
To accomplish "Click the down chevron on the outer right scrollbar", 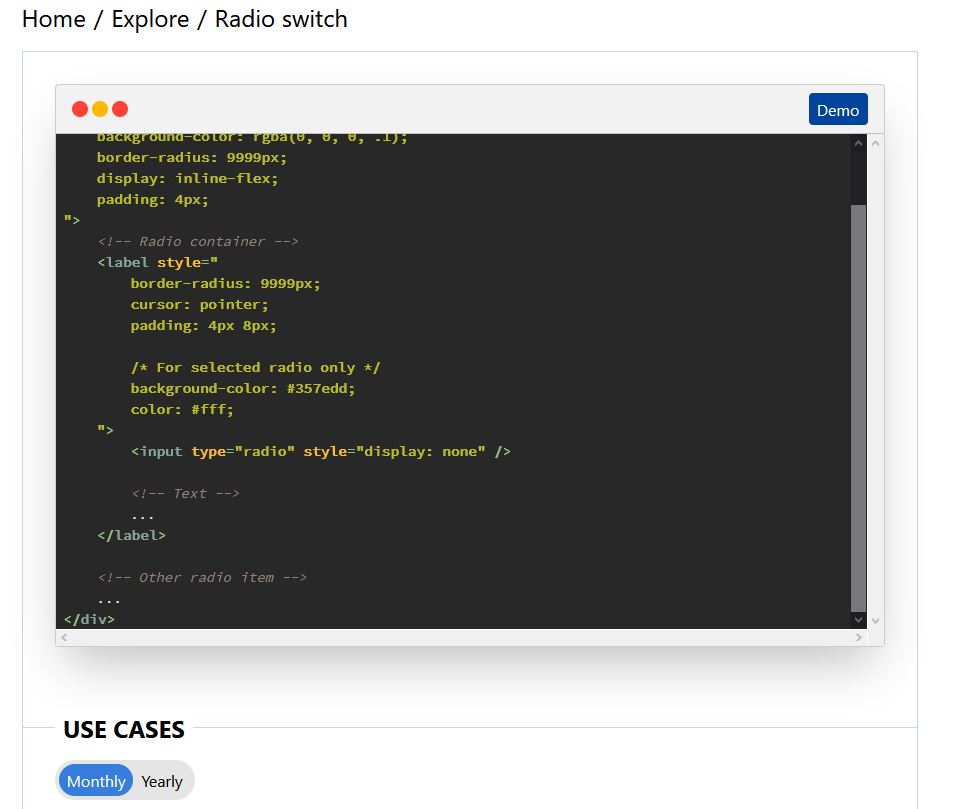I will point(876,620).
